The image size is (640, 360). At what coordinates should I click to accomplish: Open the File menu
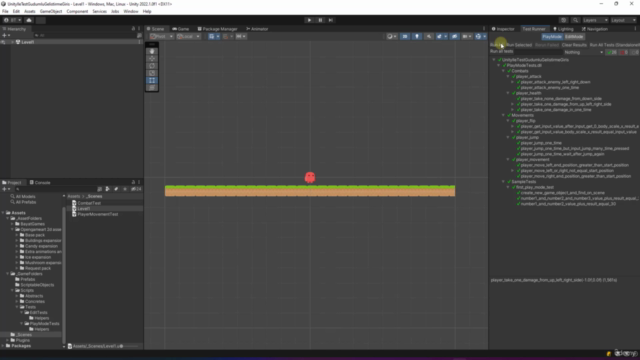point(5,11)
